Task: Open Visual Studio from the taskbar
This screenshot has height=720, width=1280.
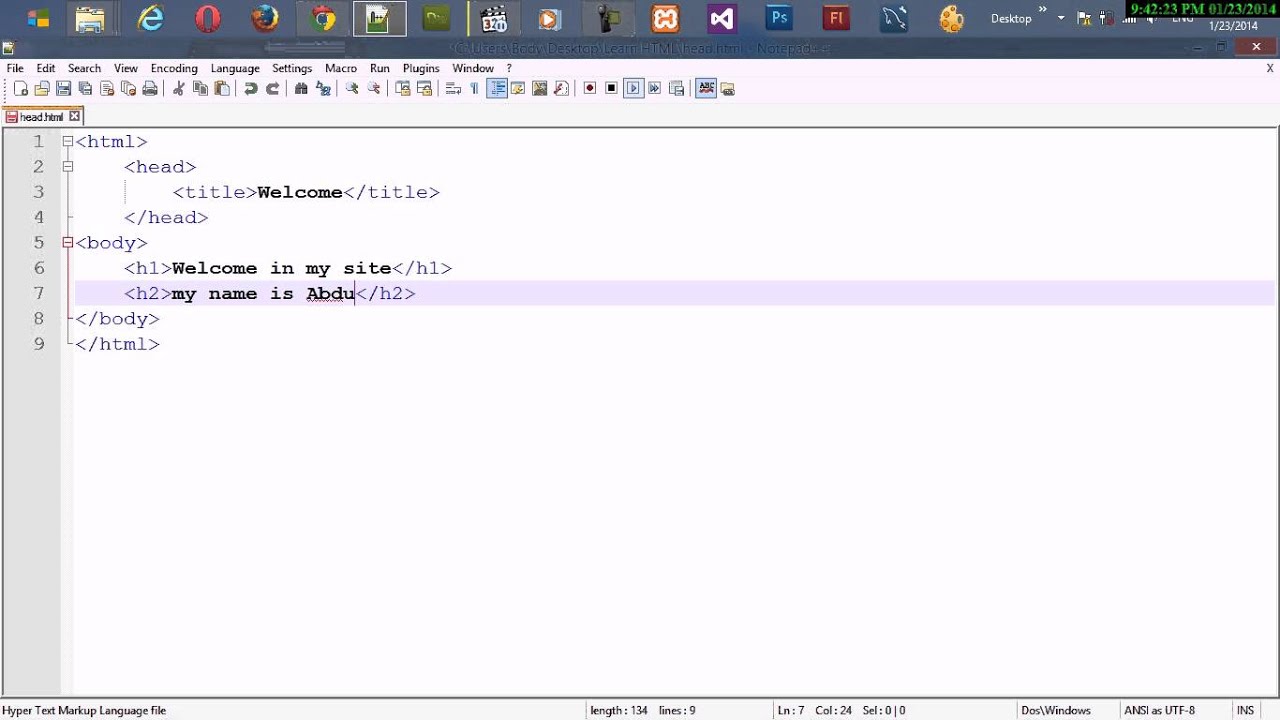Action: 721,18
